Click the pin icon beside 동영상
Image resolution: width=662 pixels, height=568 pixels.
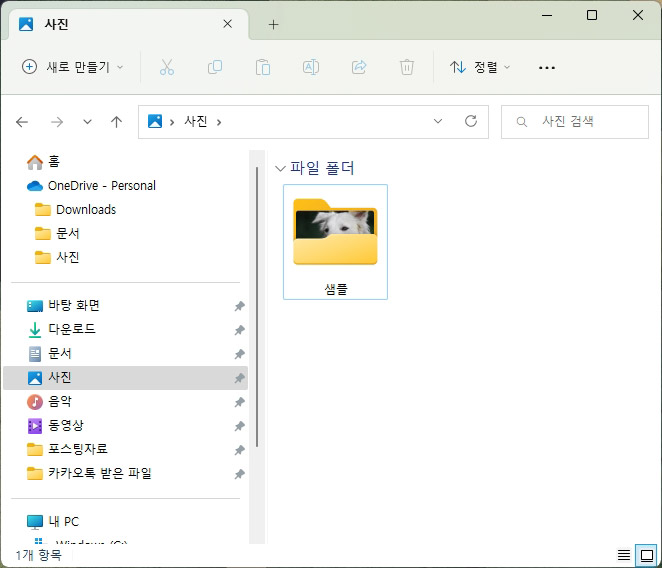tap(239, 426)
